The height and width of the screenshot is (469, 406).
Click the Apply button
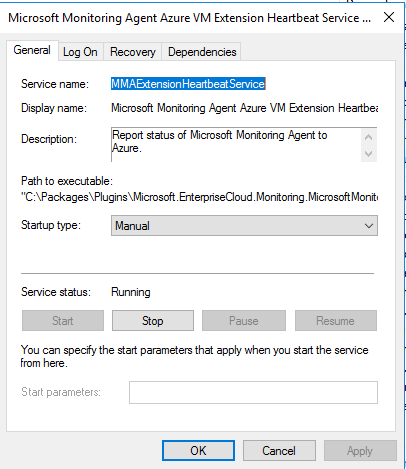point(360,451)
